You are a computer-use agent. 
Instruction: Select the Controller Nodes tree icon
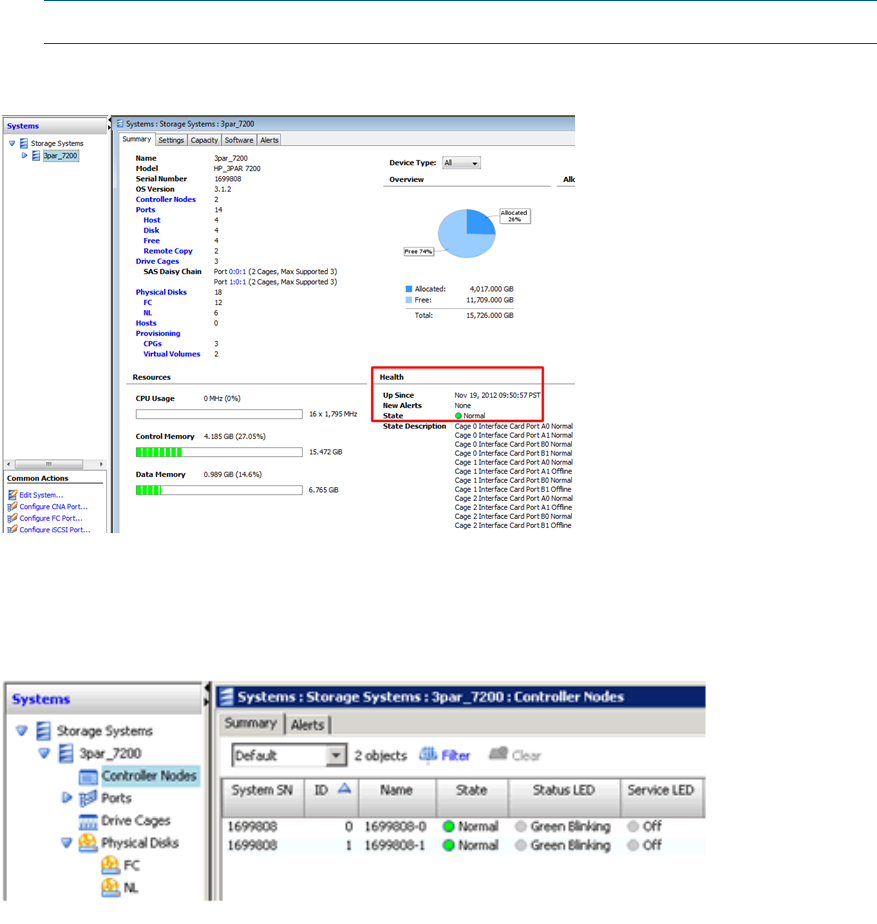point(88,775)
